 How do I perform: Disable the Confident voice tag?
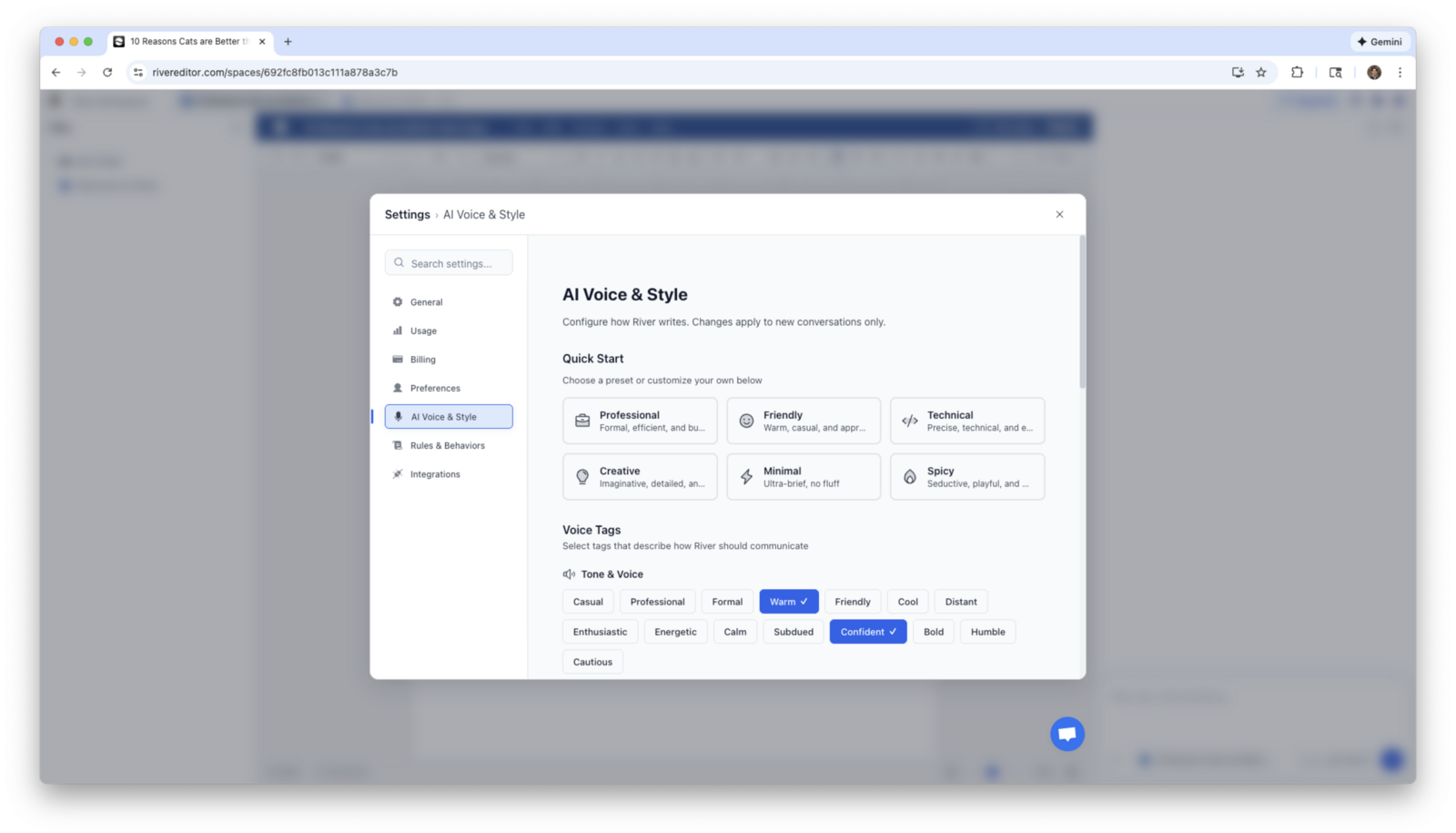(x=867, y=631)
